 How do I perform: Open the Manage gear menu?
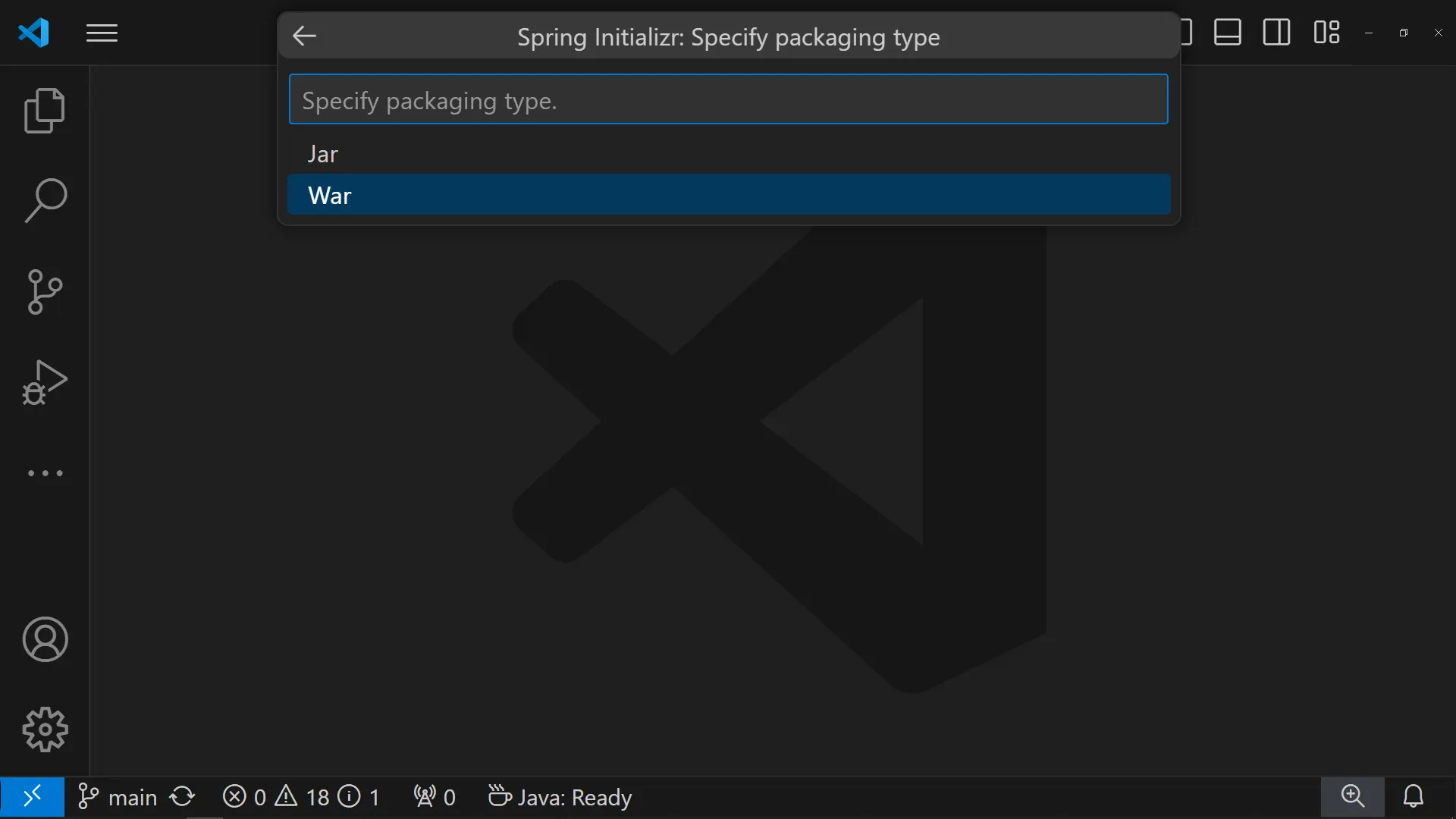pos(45,730)
